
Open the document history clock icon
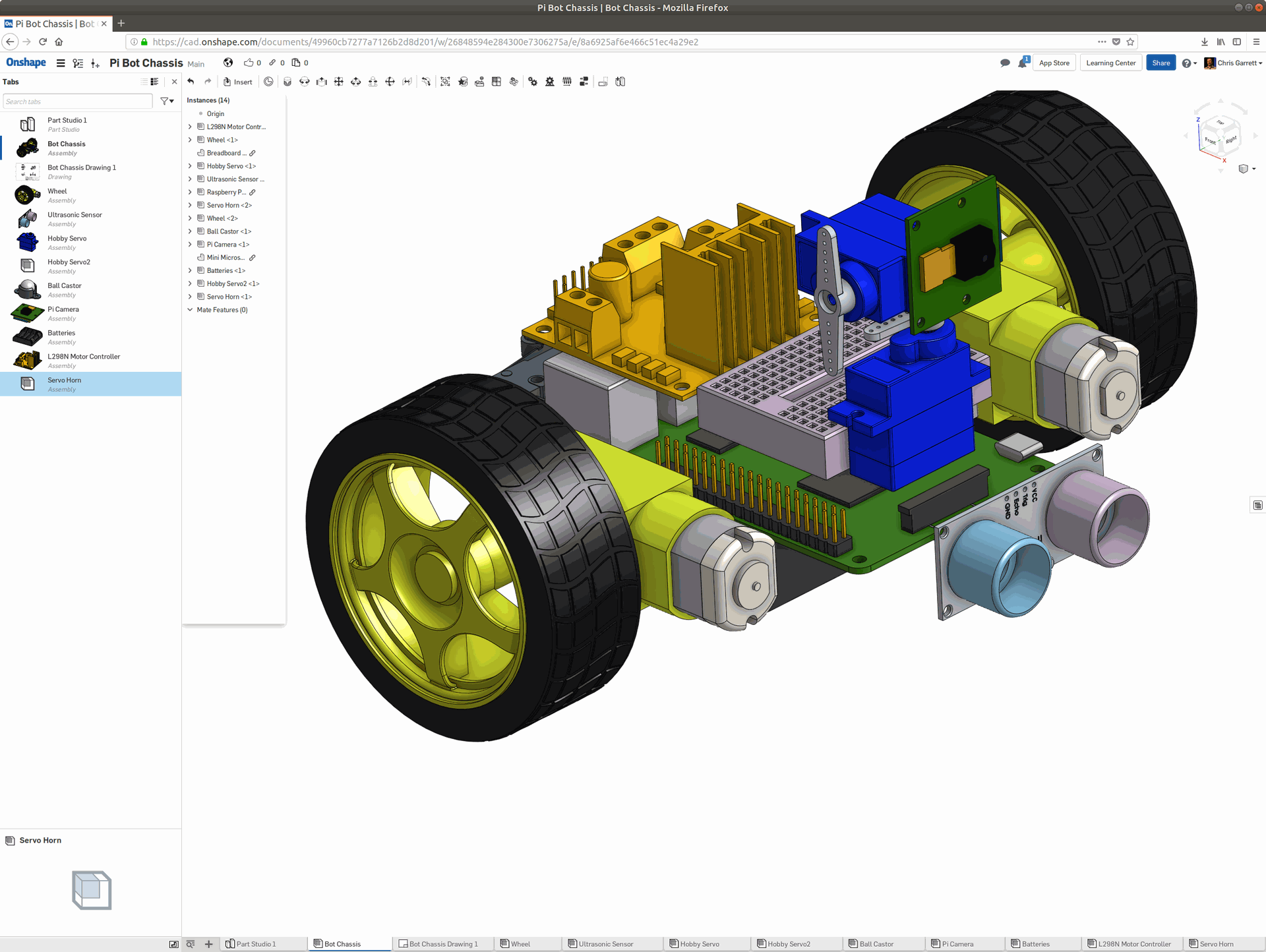pos(268,82)
